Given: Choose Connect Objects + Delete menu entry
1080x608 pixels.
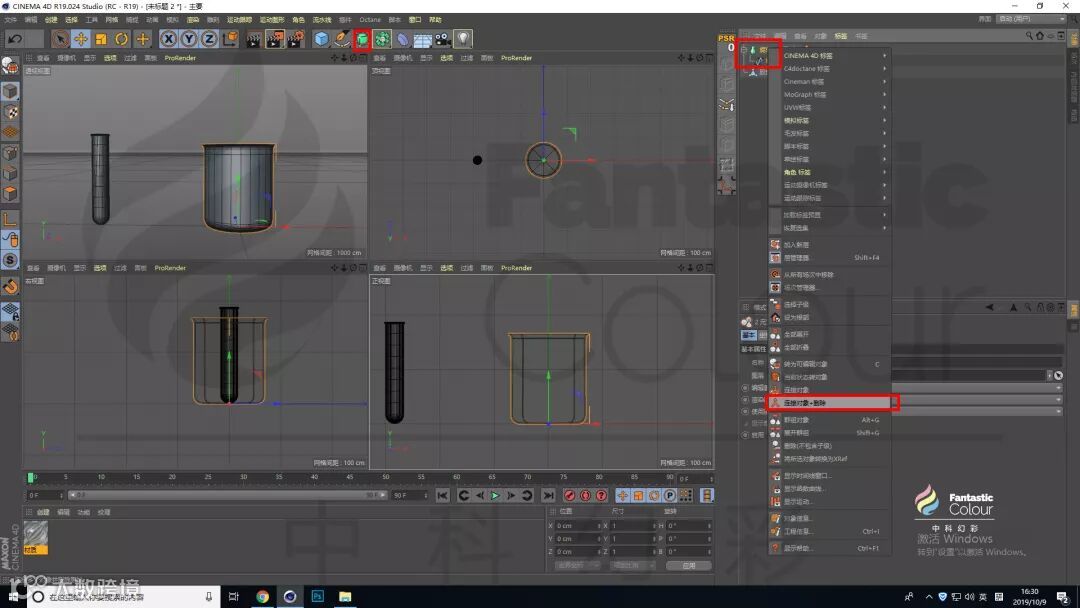Looking at the screenshot, I should pos(829,403).
